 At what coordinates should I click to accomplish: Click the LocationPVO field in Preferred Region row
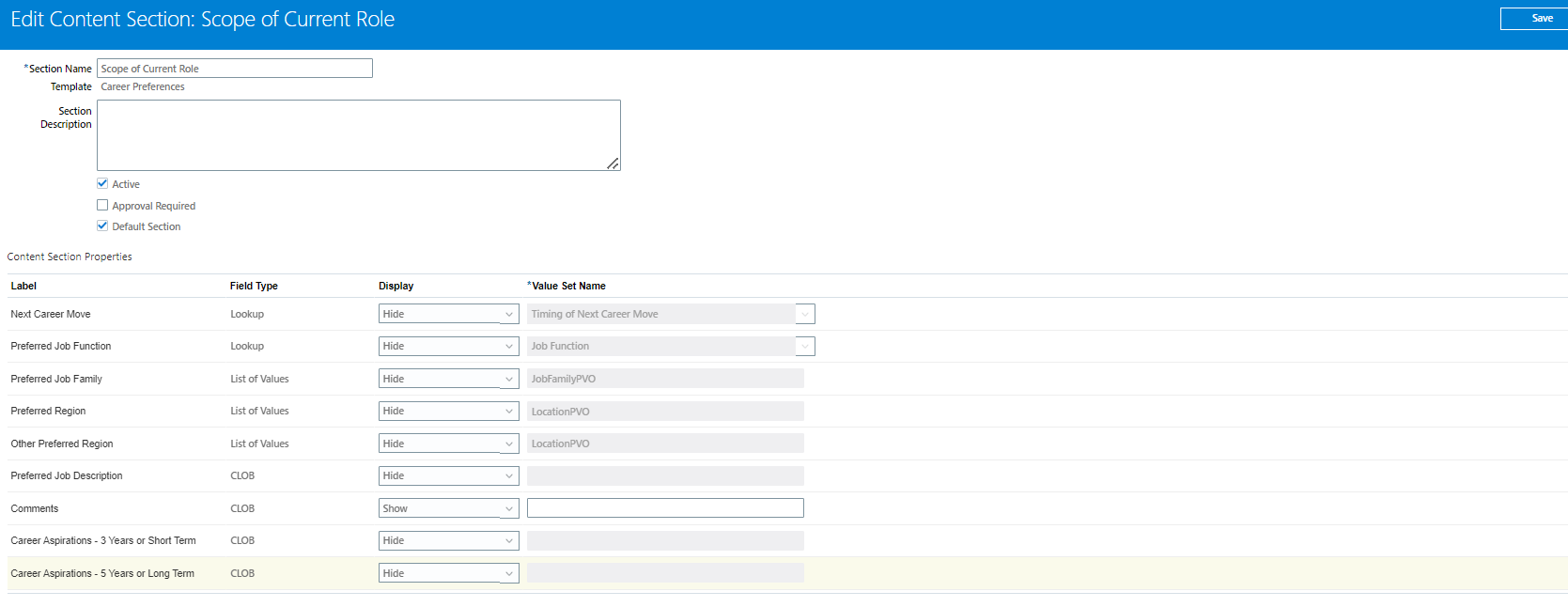(x=665, y=412)
